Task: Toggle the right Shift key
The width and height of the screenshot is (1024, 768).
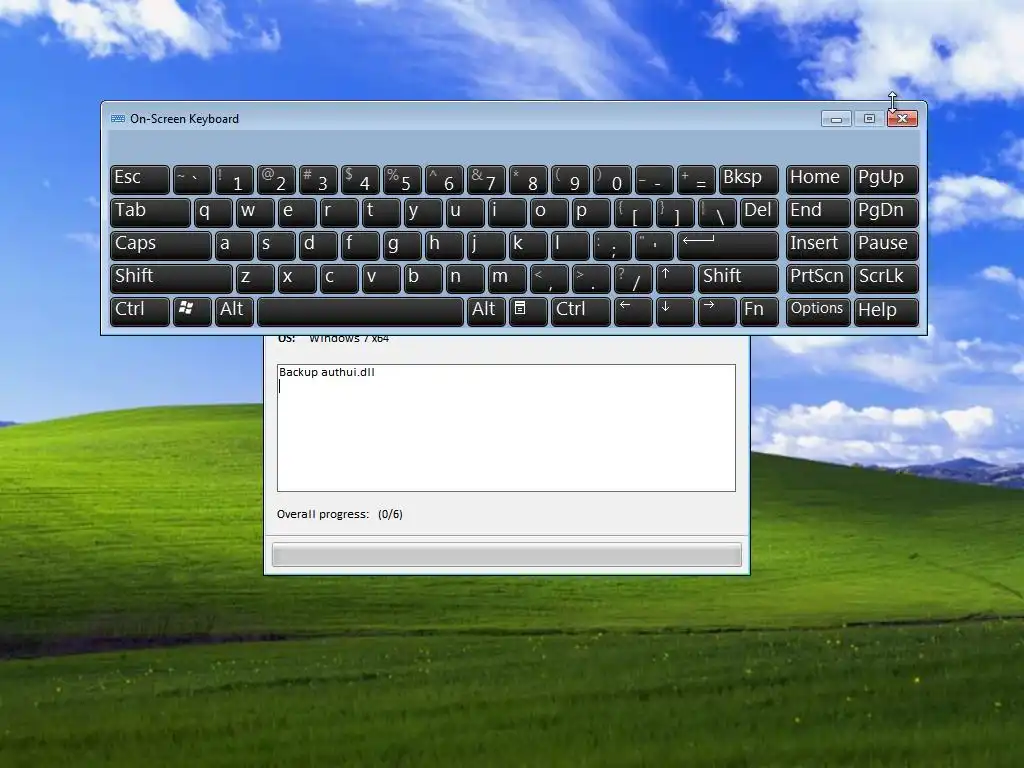Action: pyautogui.click(x=738, y=278)
